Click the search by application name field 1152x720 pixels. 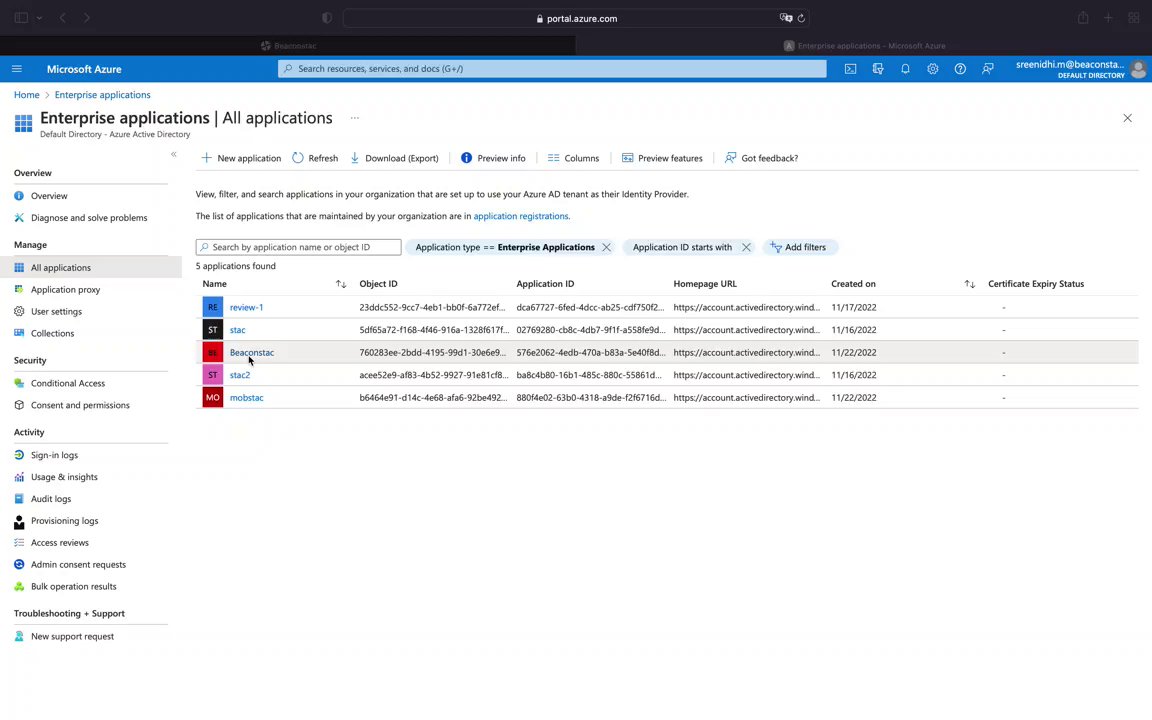pos(298,248)
